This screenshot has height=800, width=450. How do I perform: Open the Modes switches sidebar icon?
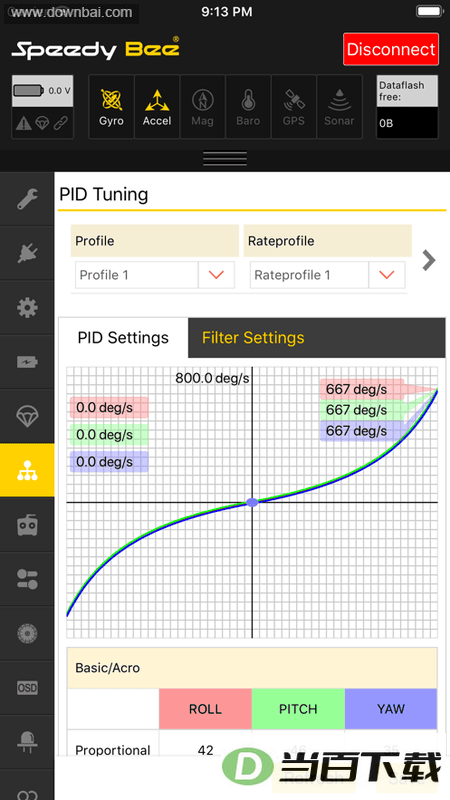tap(27, 579)
